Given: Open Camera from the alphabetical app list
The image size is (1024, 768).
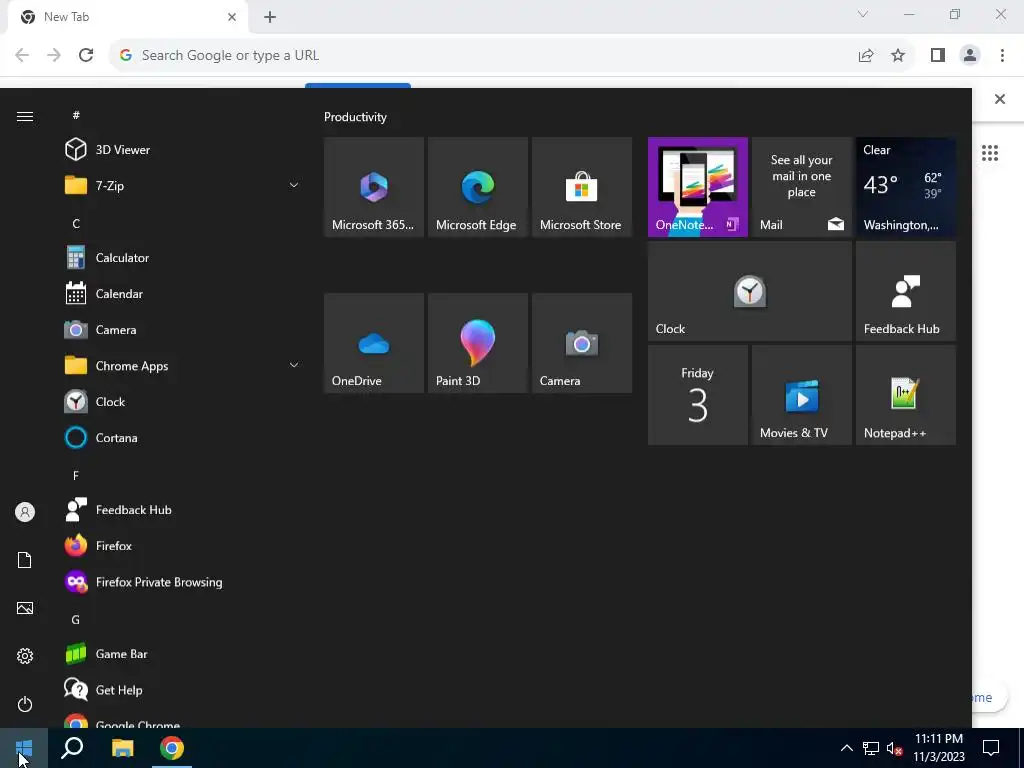Looking at the screenshot, I should point(183,330).
